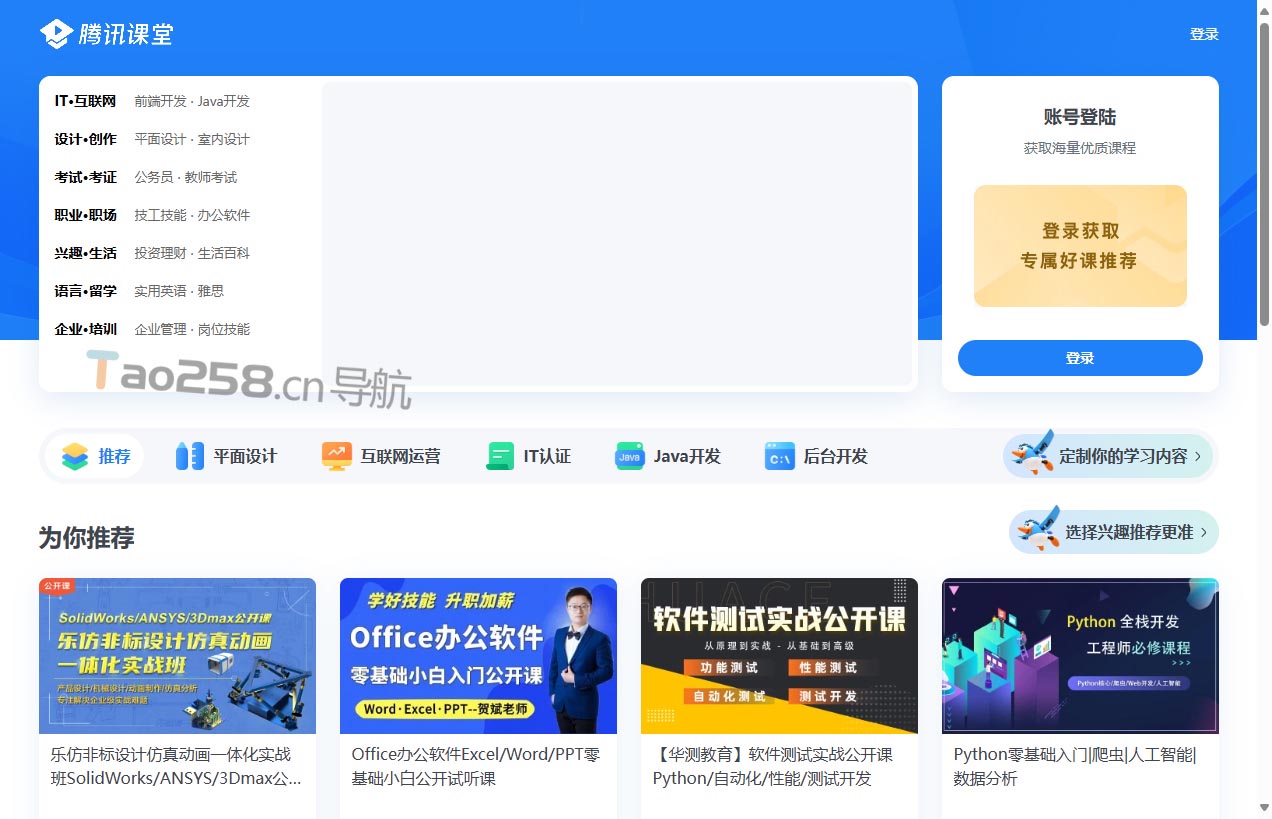Image resolution: width=1272 pixels, height=819 pixels.
Task: Expand 选择兴趣推荐更准 chevron arrow
Action: (1203, 533)
